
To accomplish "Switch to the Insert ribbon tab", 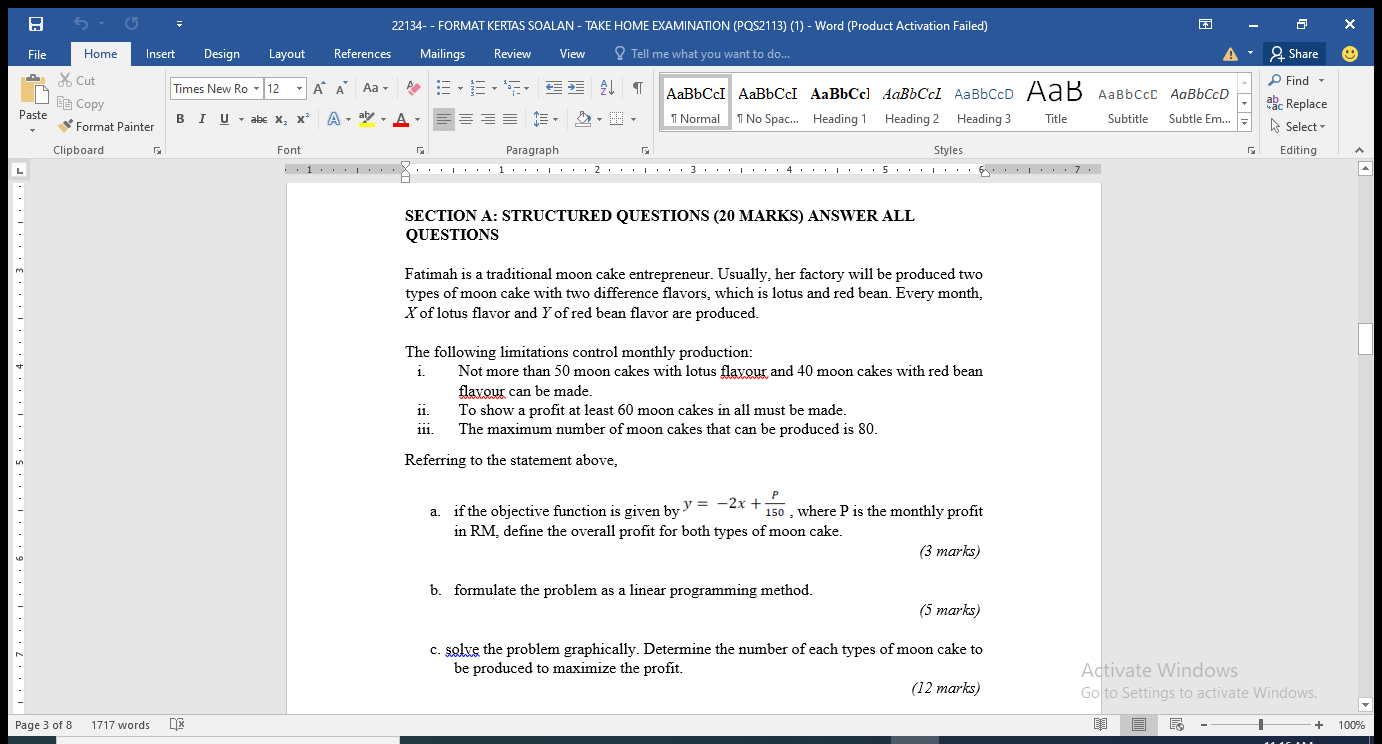I will click(x=160, y=53).
